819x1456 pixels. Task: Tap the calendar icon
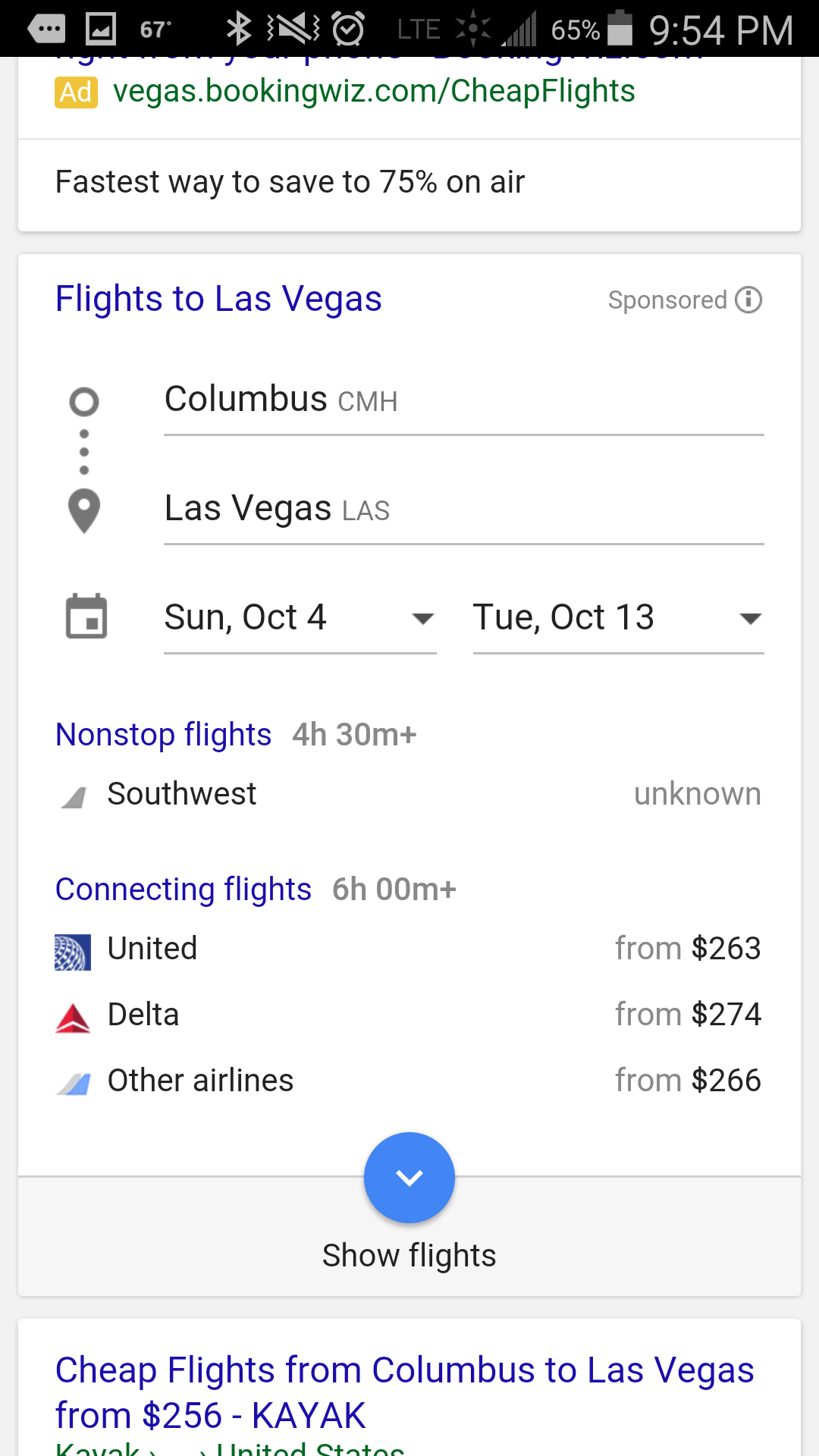[86, 616]
